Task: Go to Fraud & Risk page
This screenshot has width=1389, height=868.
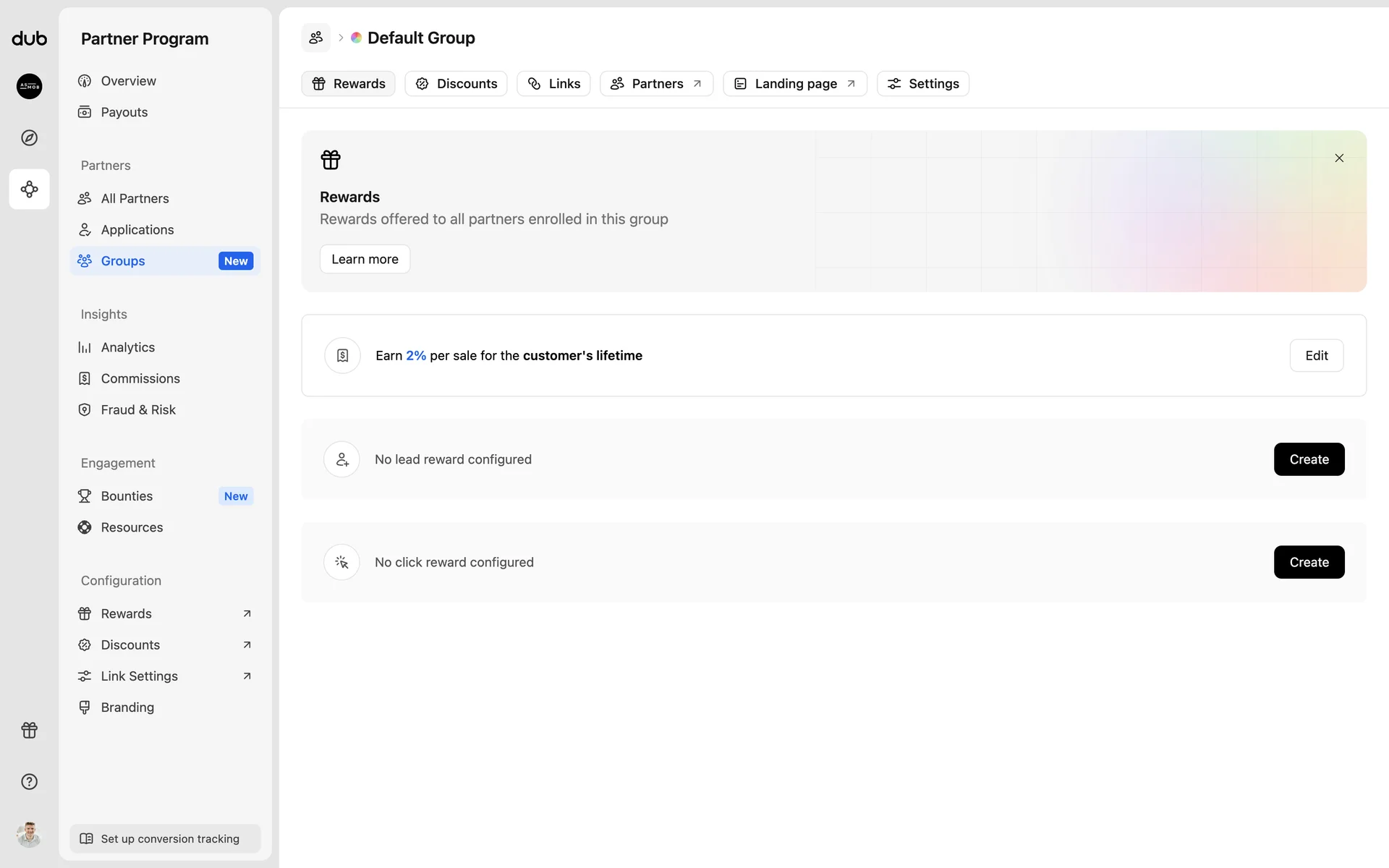Action: (x=138, y=409)
